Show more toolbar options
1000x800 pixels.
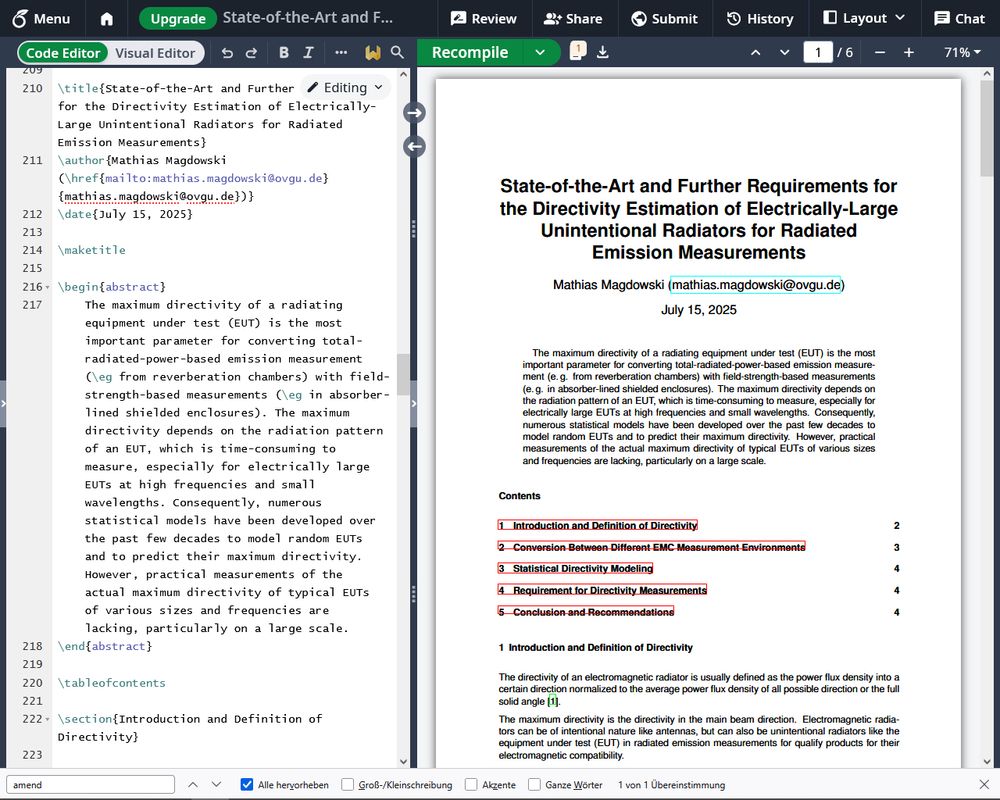click(341, 53)
